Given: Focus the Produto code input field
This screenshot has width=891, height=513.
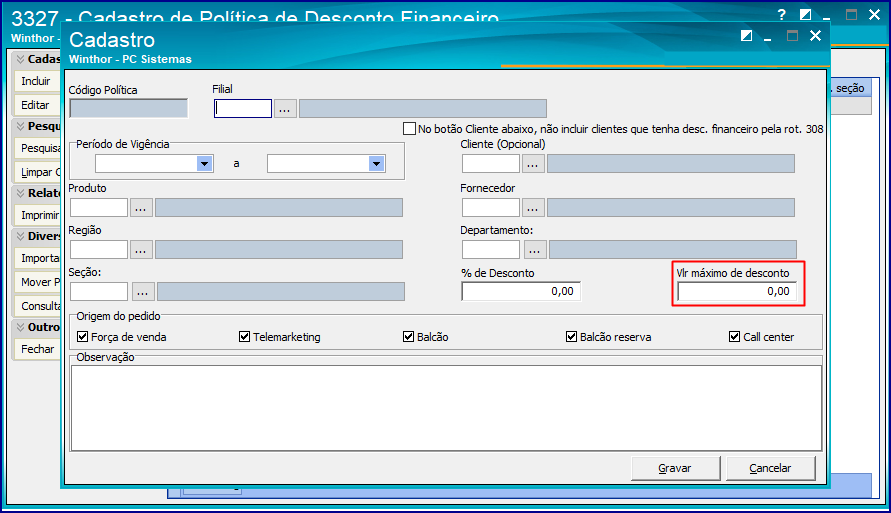Looking at the screenshot, I should (x=99, y=207).
